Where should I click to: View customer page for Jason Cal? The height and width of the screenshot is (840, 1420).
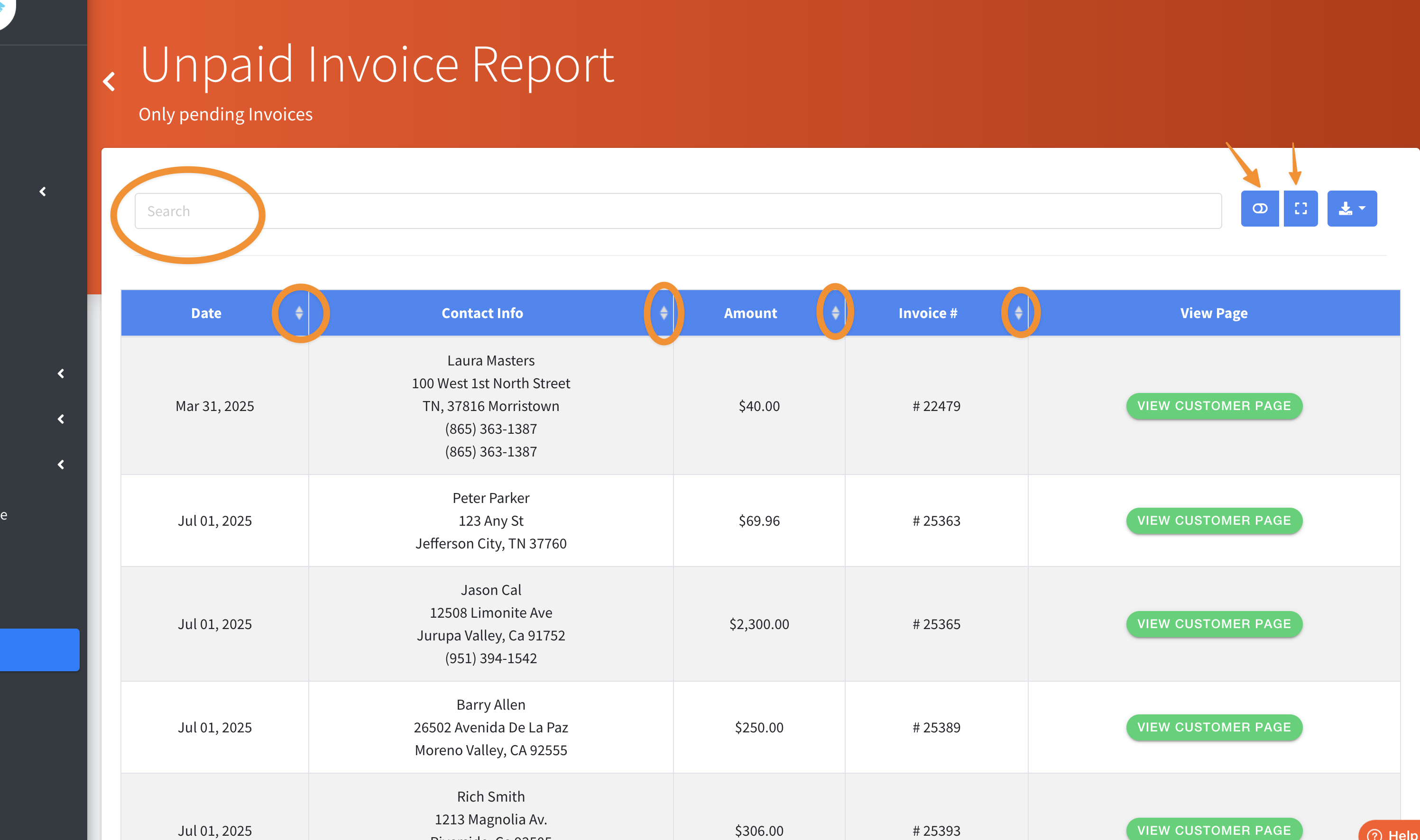[1214, 624]
